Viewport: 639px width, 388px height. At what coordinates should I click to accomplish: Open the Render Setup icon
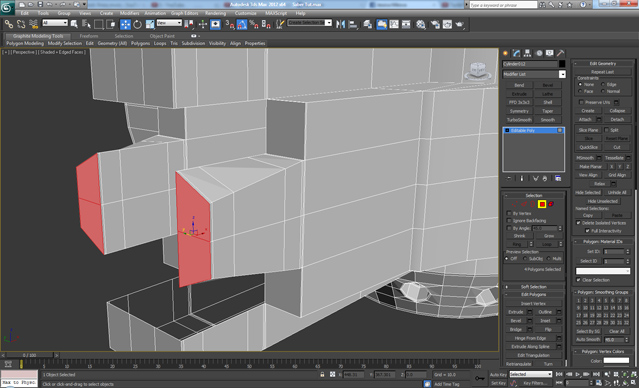435,24
